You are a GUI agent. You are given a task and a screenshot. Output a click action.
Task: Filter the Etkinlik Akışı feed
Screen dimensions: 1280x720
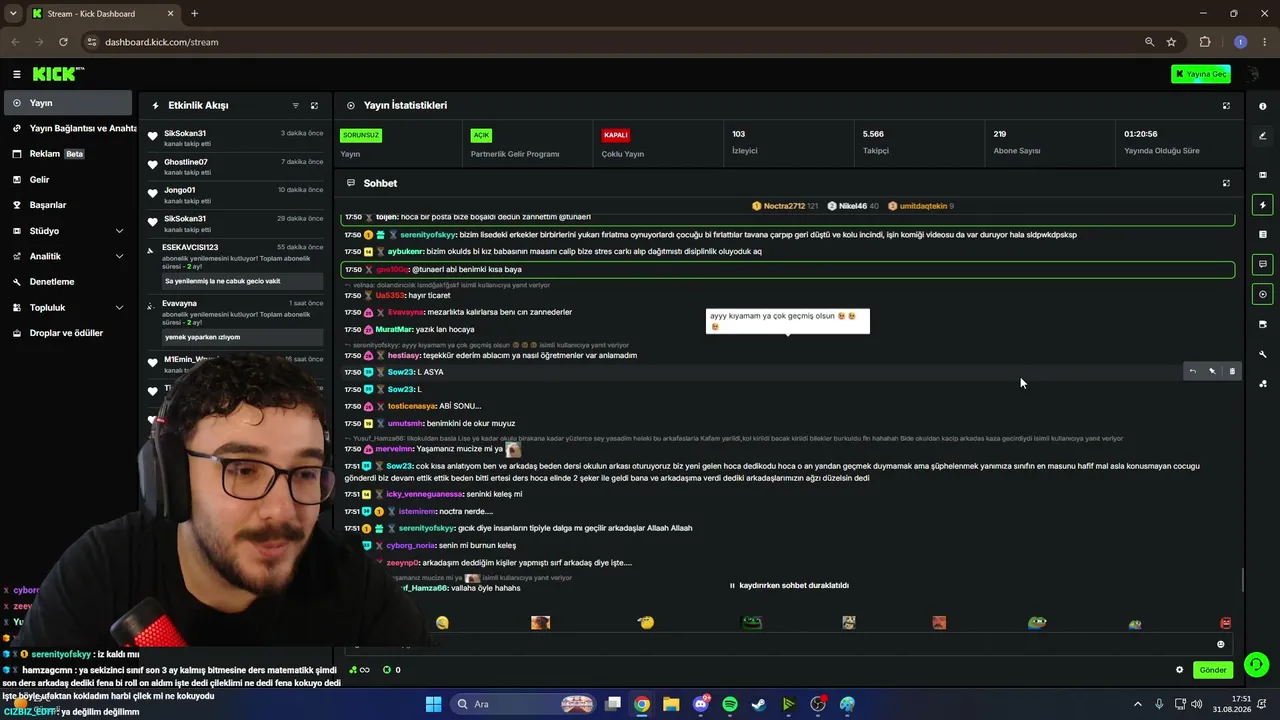(x=295, y=106)
